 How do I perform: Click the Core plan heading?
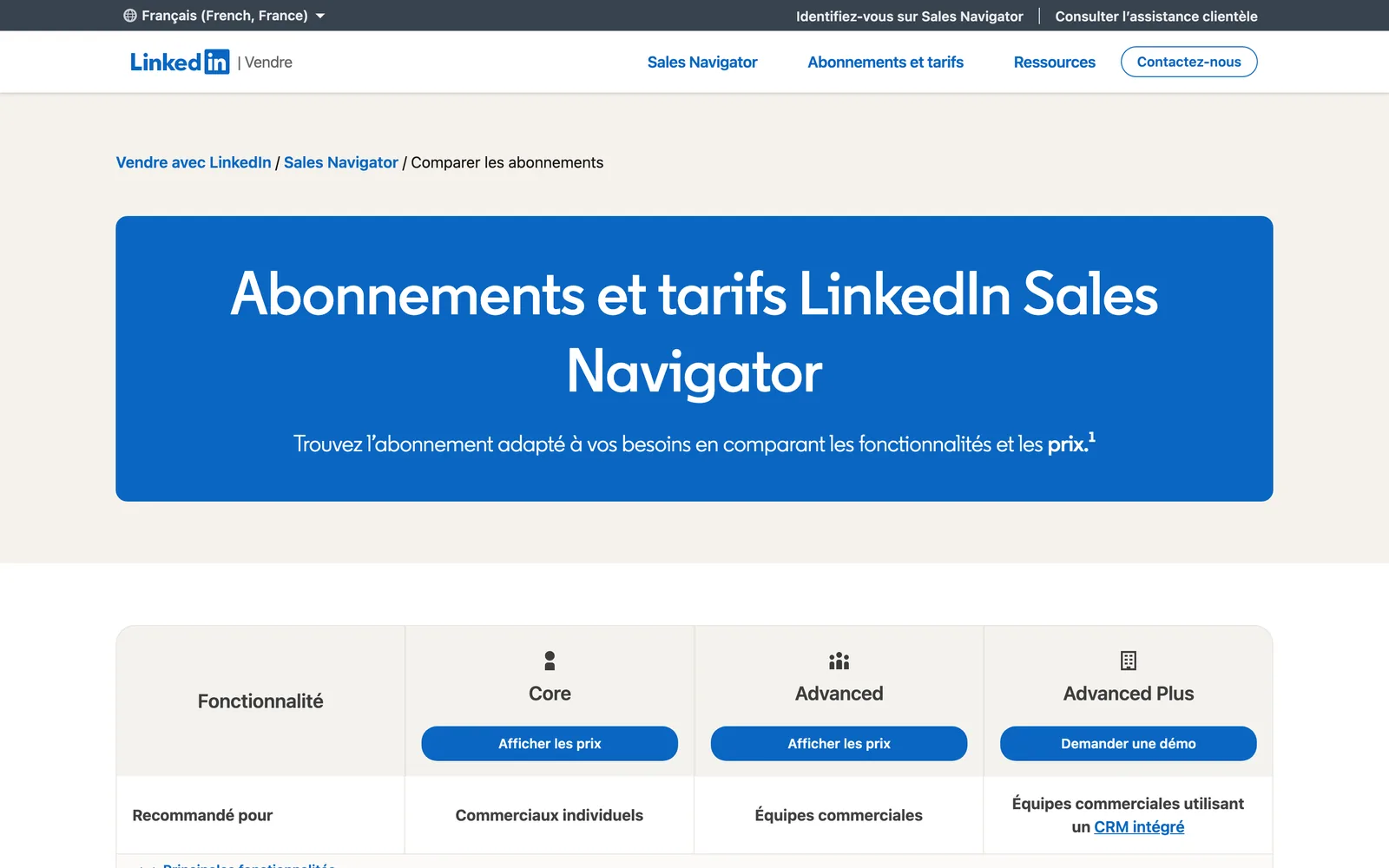point(550,694)
